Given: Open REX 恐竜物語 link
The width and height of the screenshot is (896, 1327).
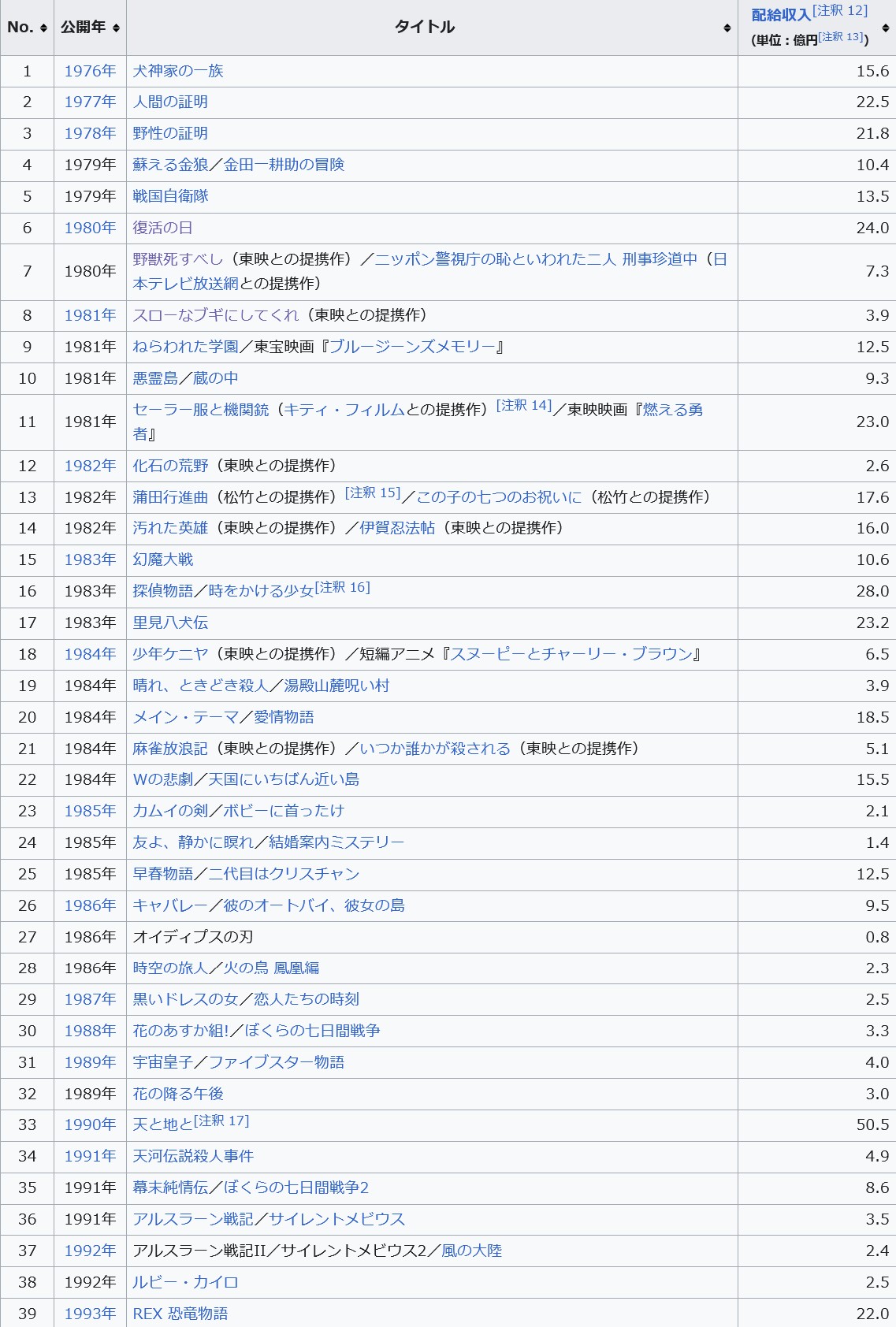Looking at the screenshot, I should (180, 1314).
